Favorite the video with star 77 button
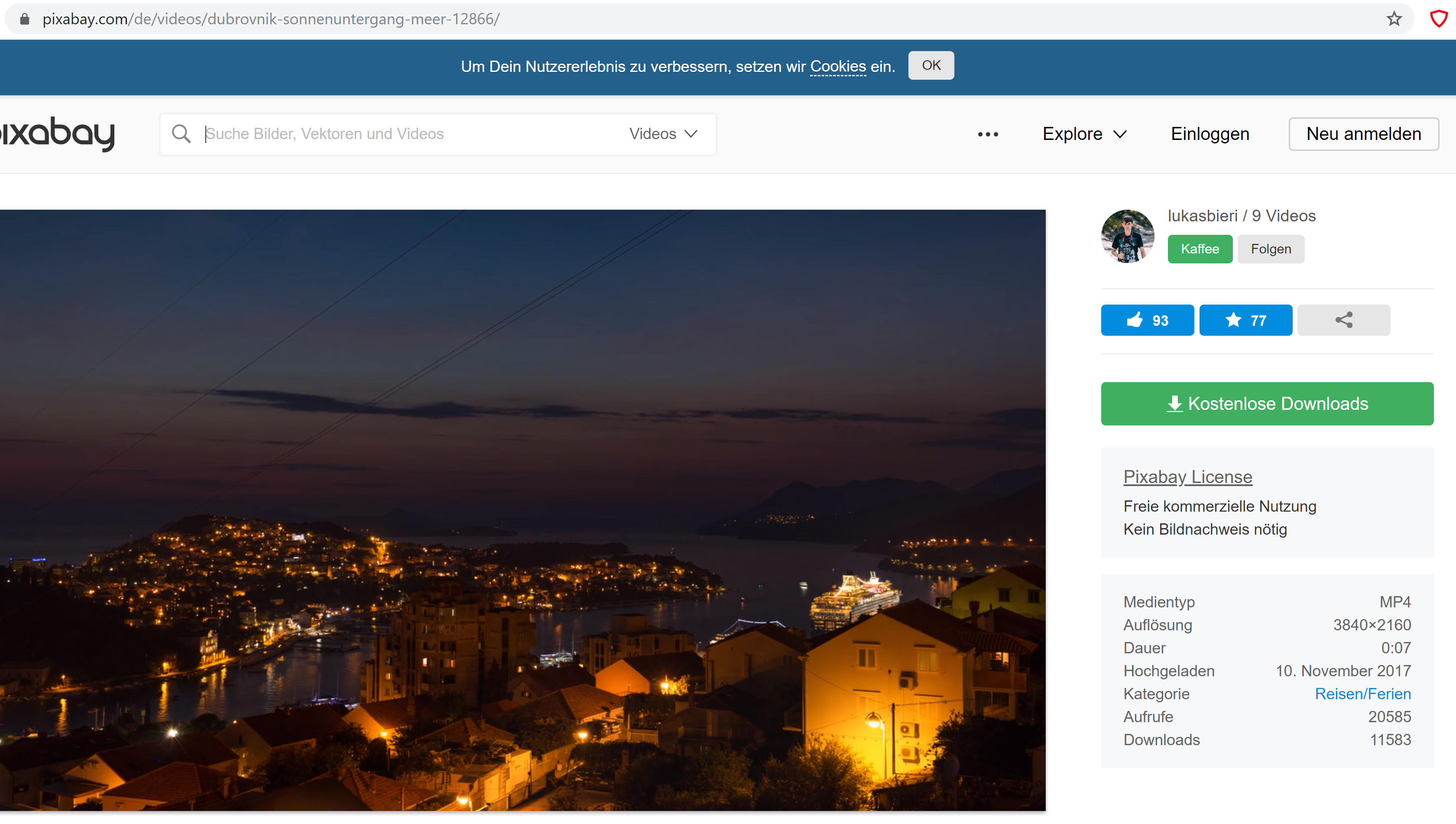This screenshot has height=824, width=1456. (x=1245, y=320)
